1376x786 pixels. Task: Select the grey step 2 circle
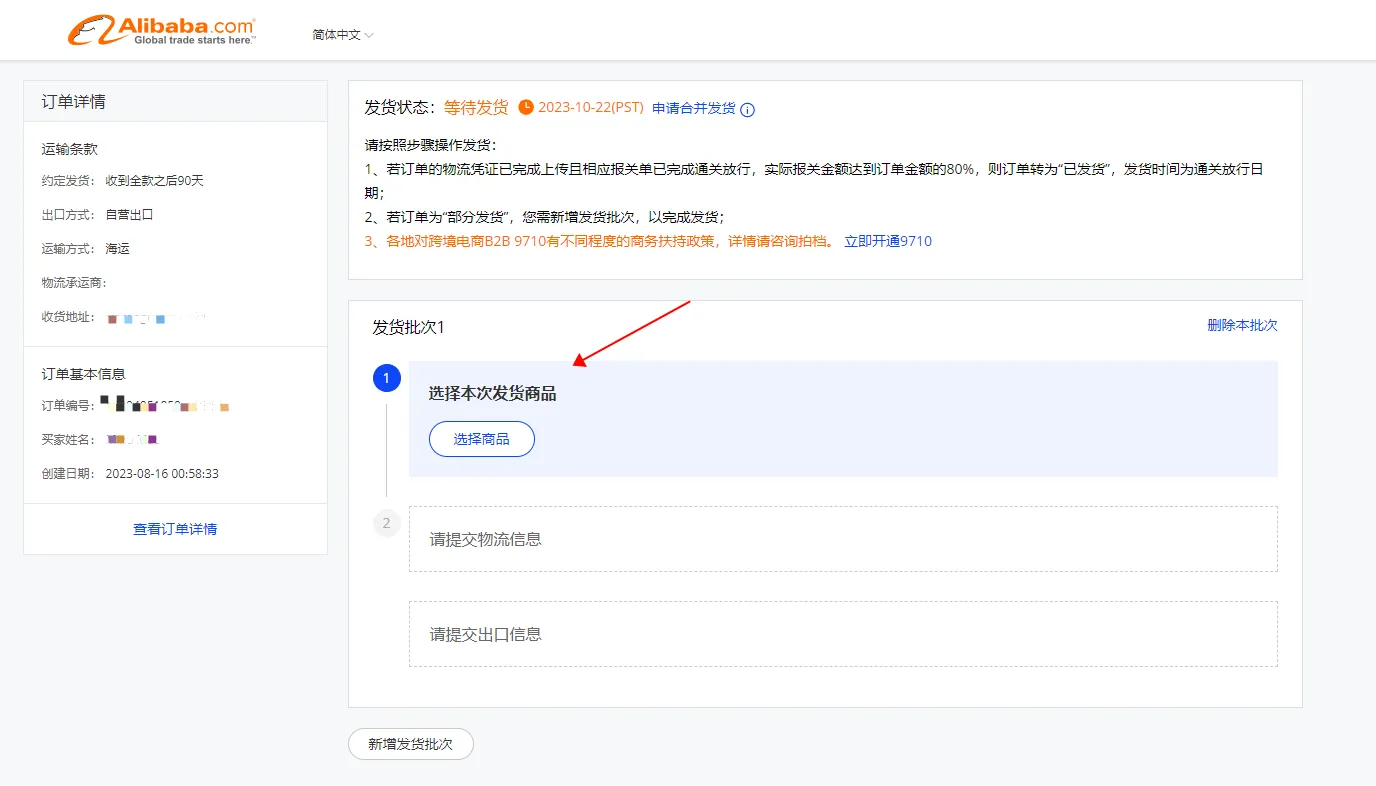(386, 523)
